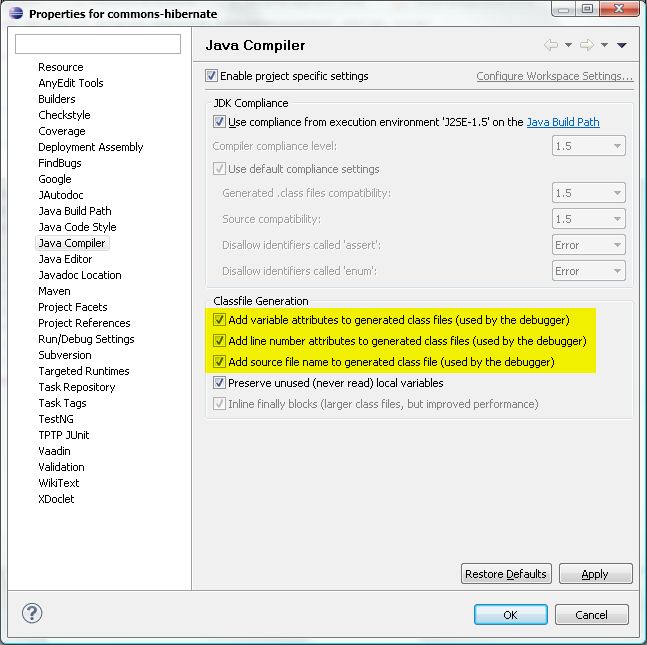Select Google in the list
Image resolution: width=647 pixels, height=645 pixels.
(54, 179)
